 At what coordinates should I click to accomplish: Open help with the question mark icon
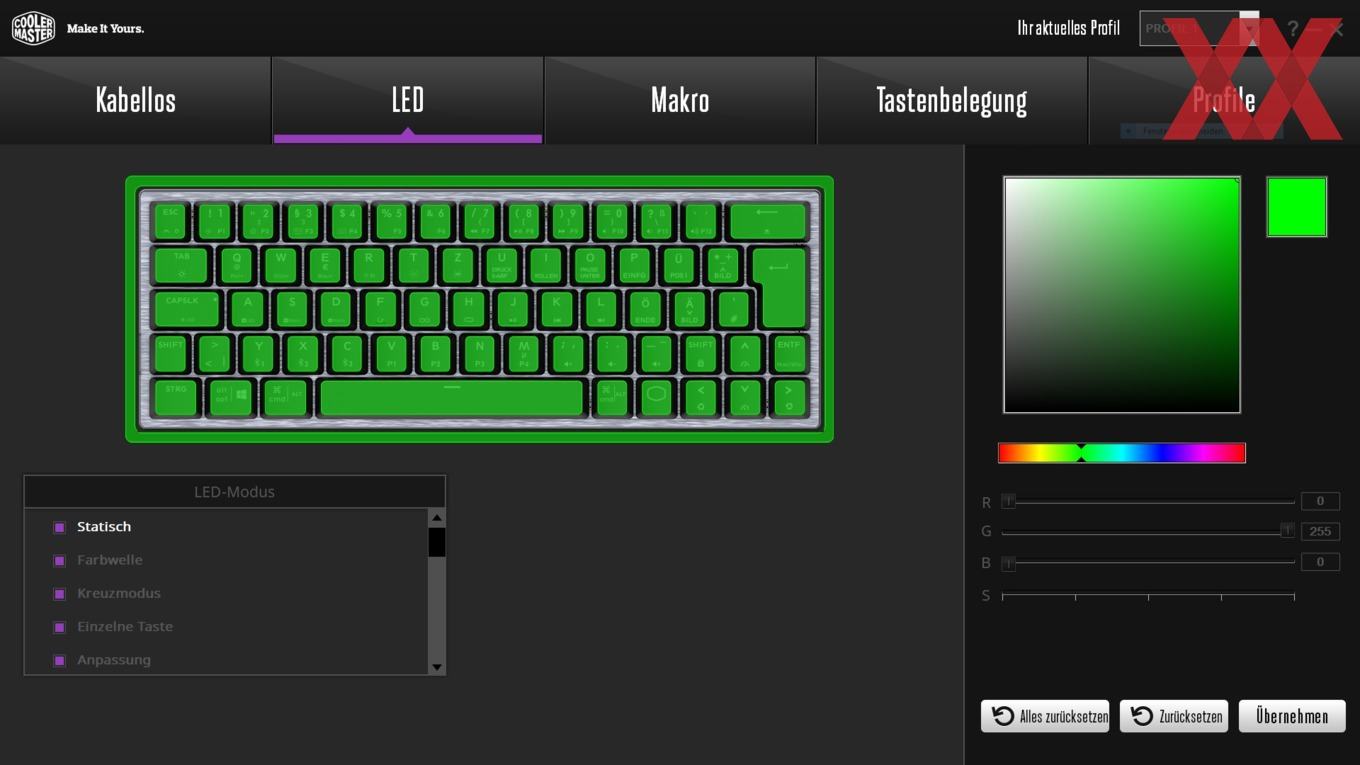click(1292, 28)
